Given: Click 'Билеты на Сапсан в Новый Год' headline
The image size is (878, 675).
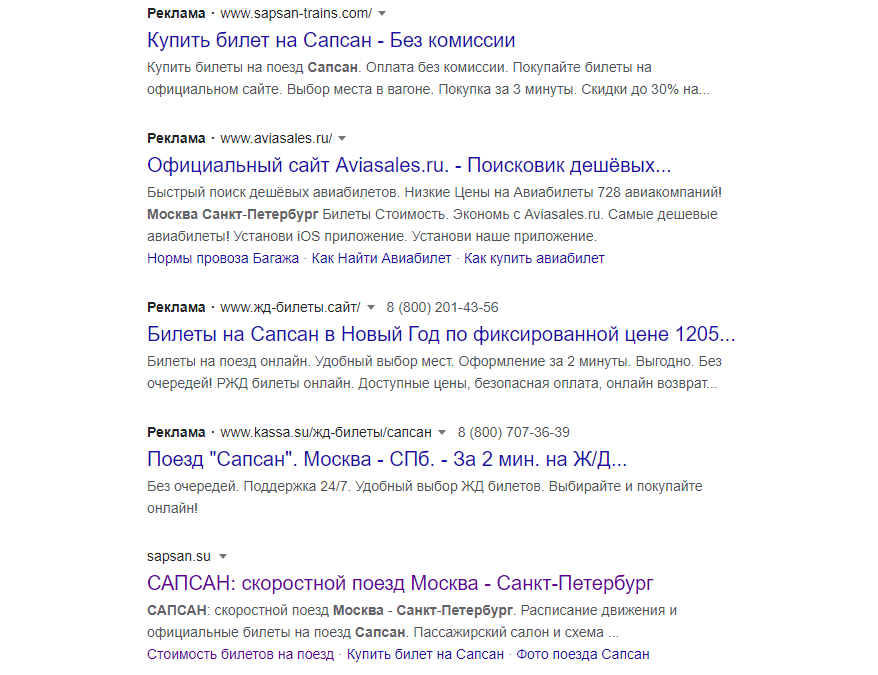Looking at the screenshot, I should (x=441, y=334).
